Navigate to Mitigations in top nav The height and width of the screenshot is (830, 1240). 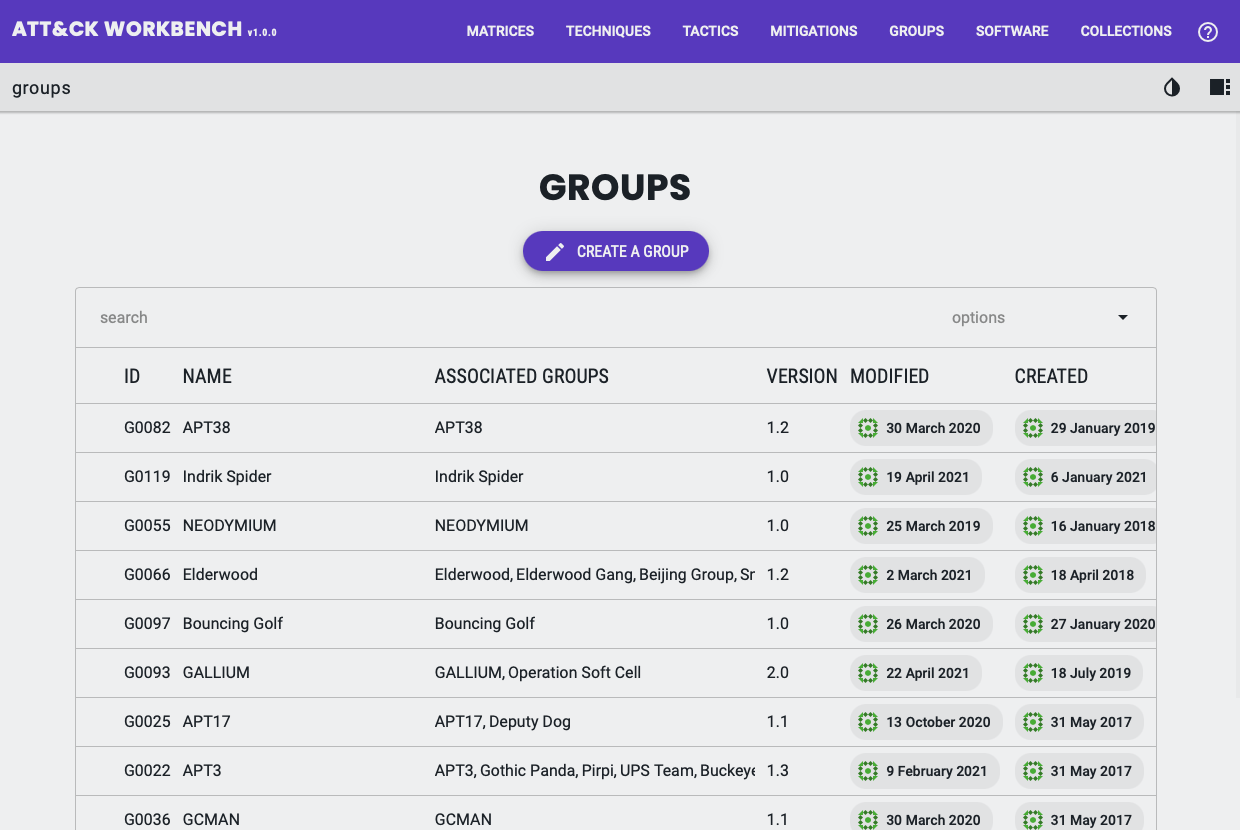coord(813,31)
